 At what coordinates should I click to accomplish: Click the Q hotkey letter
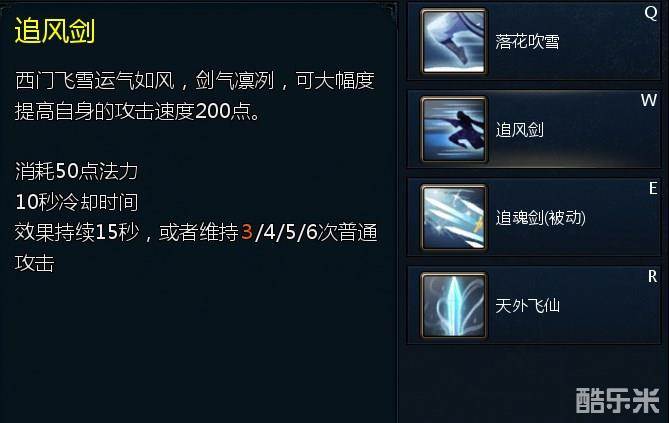coord(651,13)
